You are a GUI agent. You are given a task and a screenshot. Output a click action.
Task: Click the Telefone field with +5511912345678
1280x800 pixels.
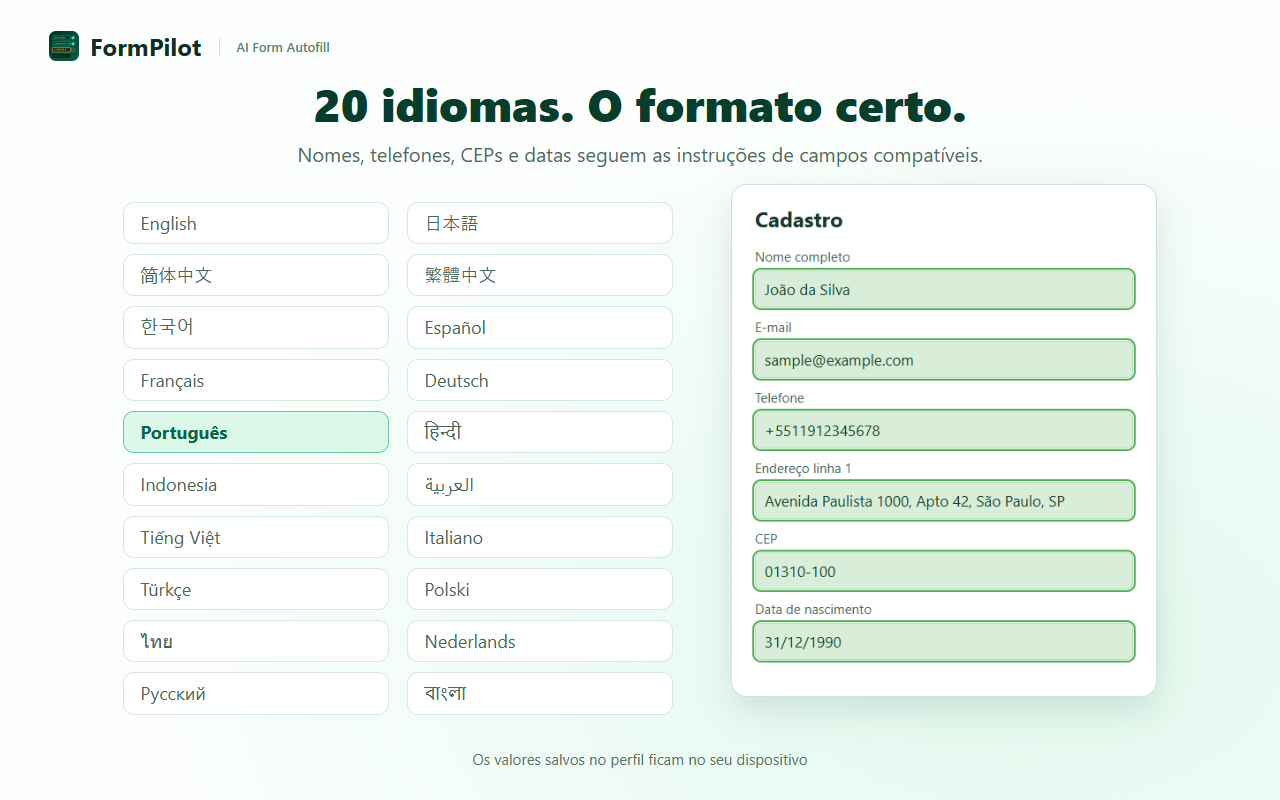(x=944, y=430)
